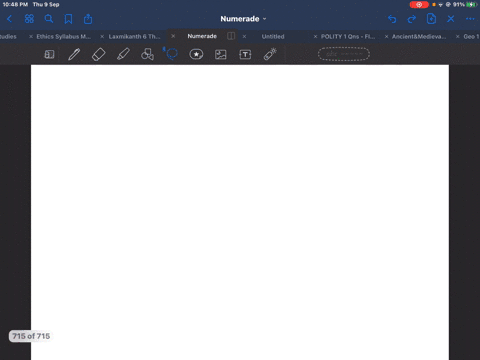Screen dimensions: 480x360
Task: Select the Laser pointer tool
Action: pyautogui.click(x=270, y=54)
